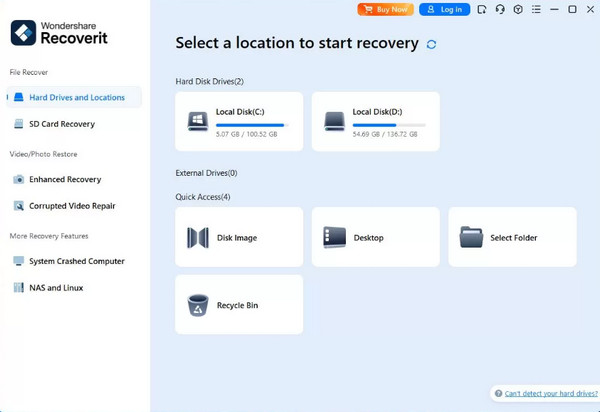Select Local Disk(C:) drive card
600x412 pixels.
point(239,121)
